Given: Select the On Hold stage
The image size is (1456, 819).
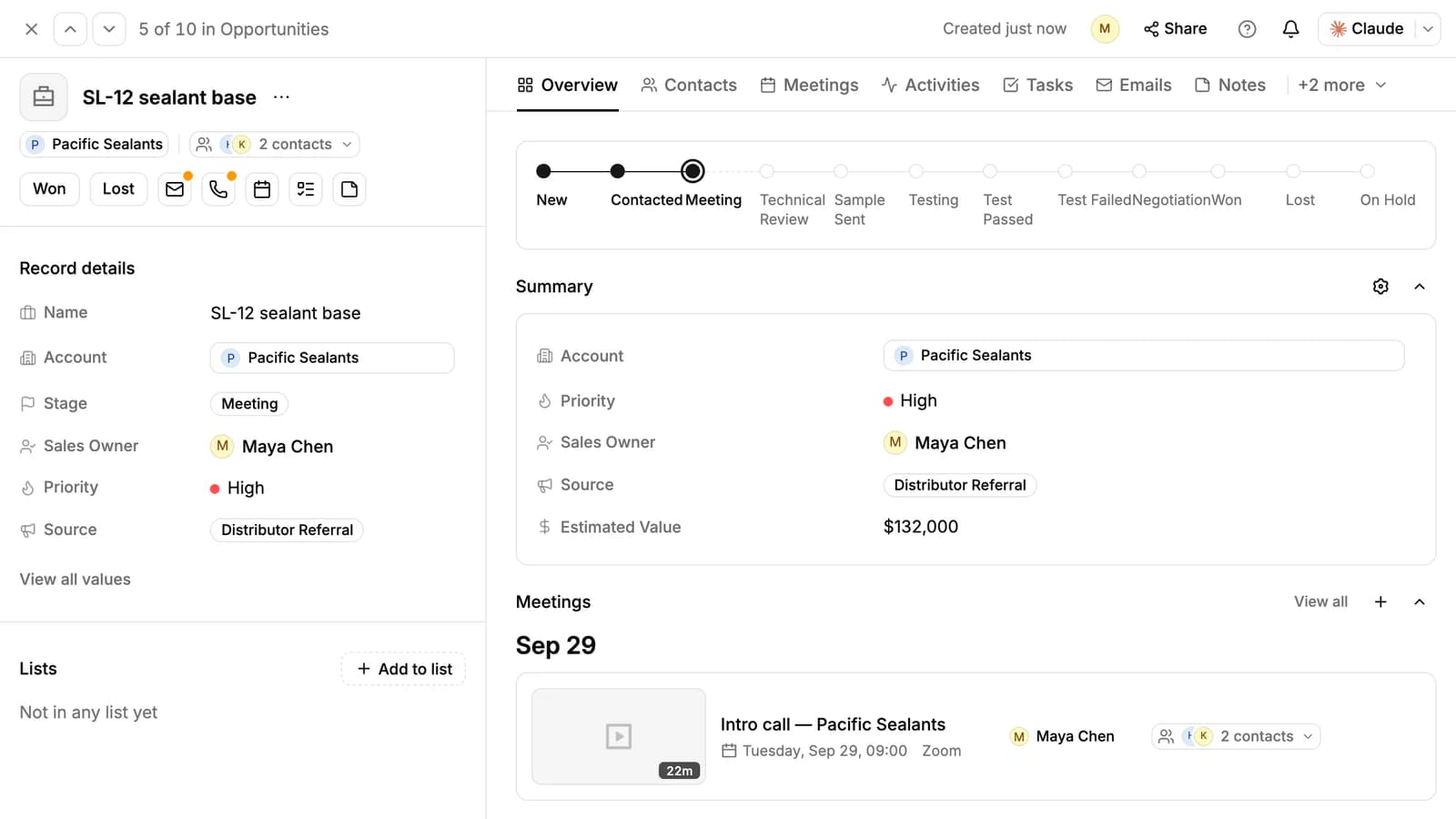Looking at the screenshot, I should [1367, 171].
